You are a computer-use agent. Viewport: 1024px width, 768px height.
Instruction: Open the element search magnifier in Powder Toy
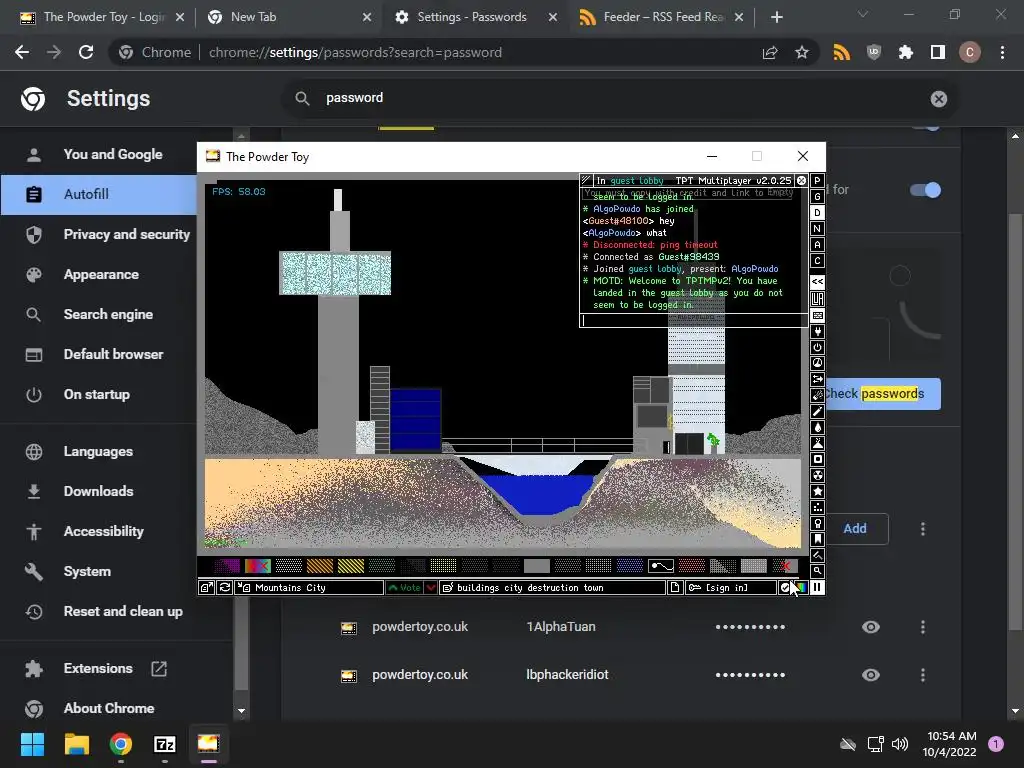tap(817, 571)
